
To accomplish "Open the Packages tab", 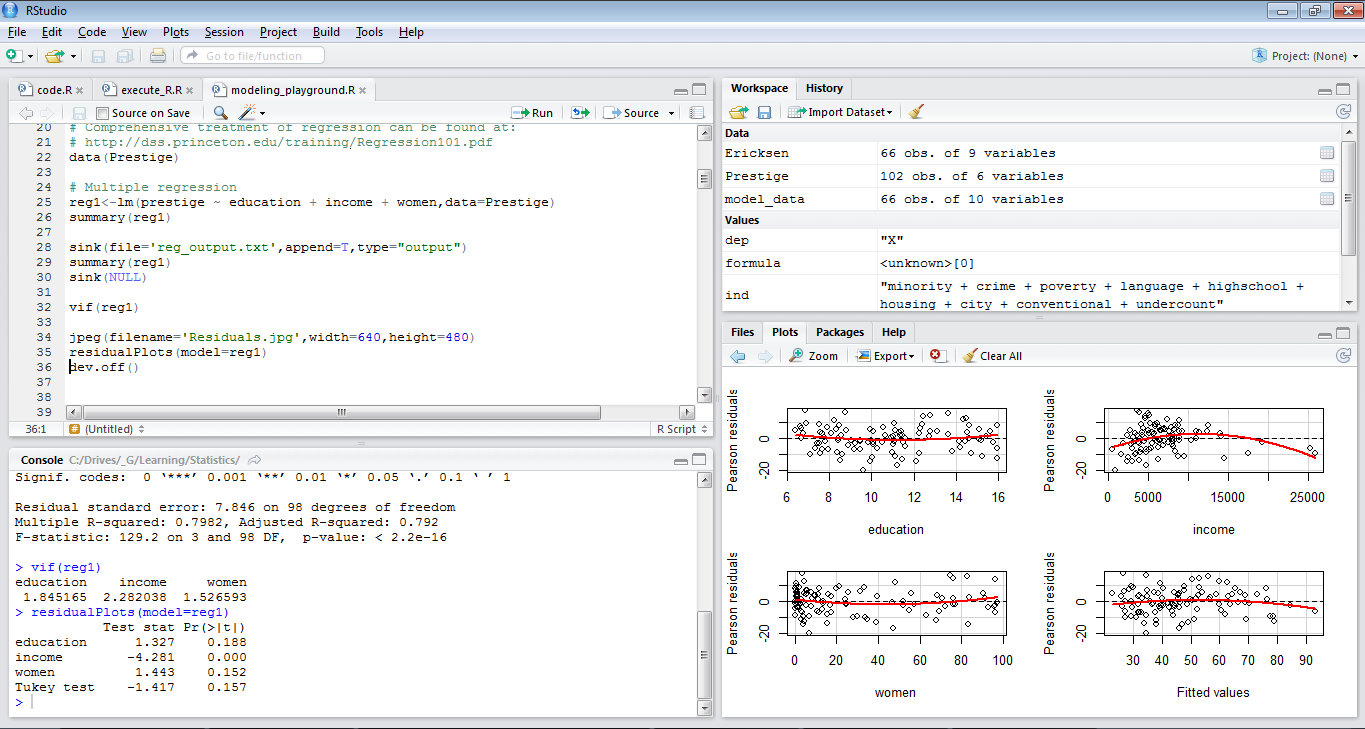I will (839, 332).
